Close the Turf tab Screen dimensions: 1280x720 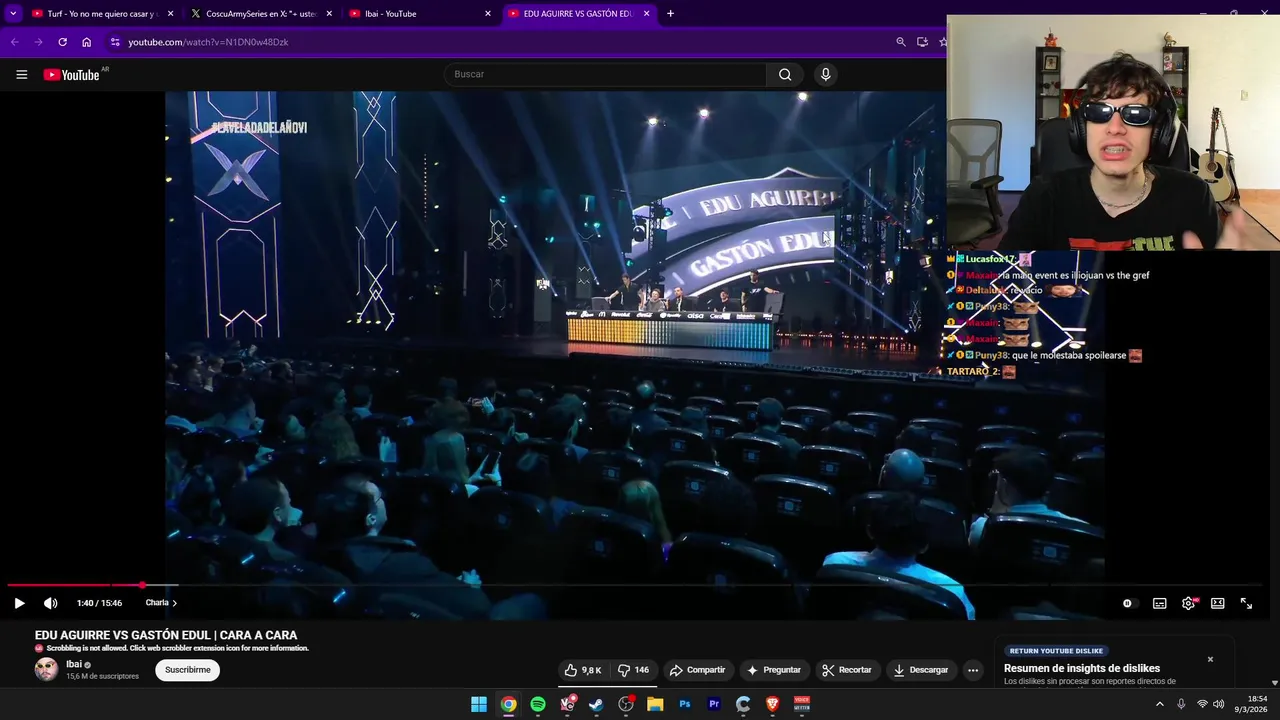(x=170, y=14)
